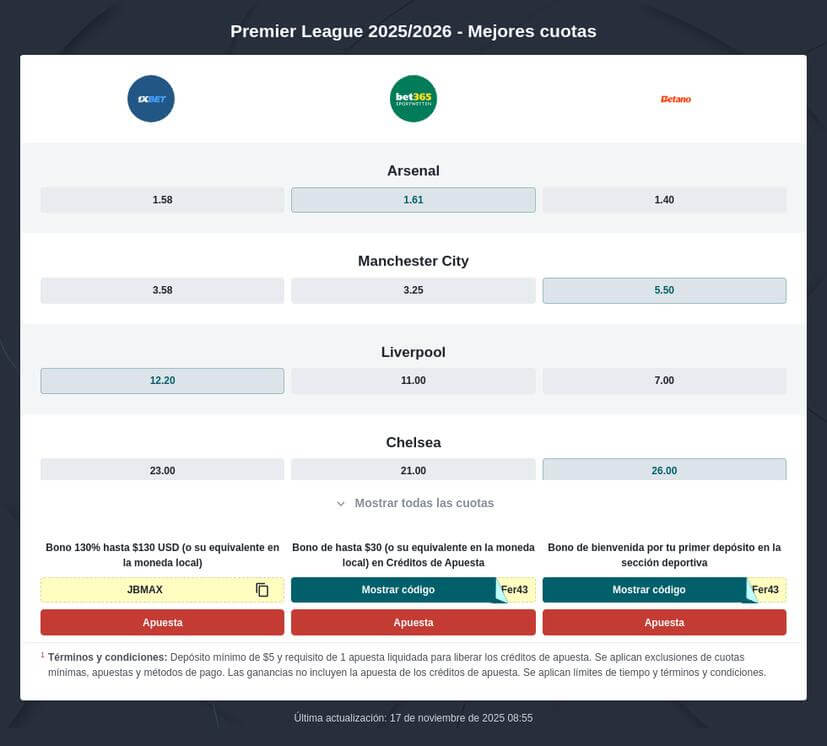The height and width of the screenshot is (746, 827).
Task: Select Arsenal's highlighted 1.61 odds
Action: (413, 199)
